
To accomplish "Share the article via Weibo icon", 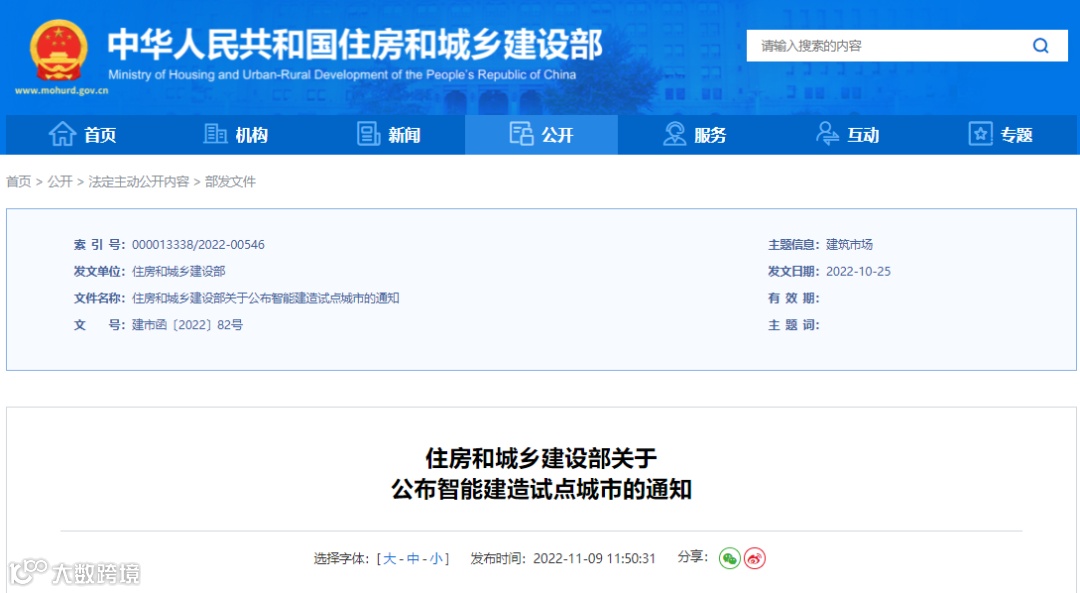I will [x=755, y=558].
